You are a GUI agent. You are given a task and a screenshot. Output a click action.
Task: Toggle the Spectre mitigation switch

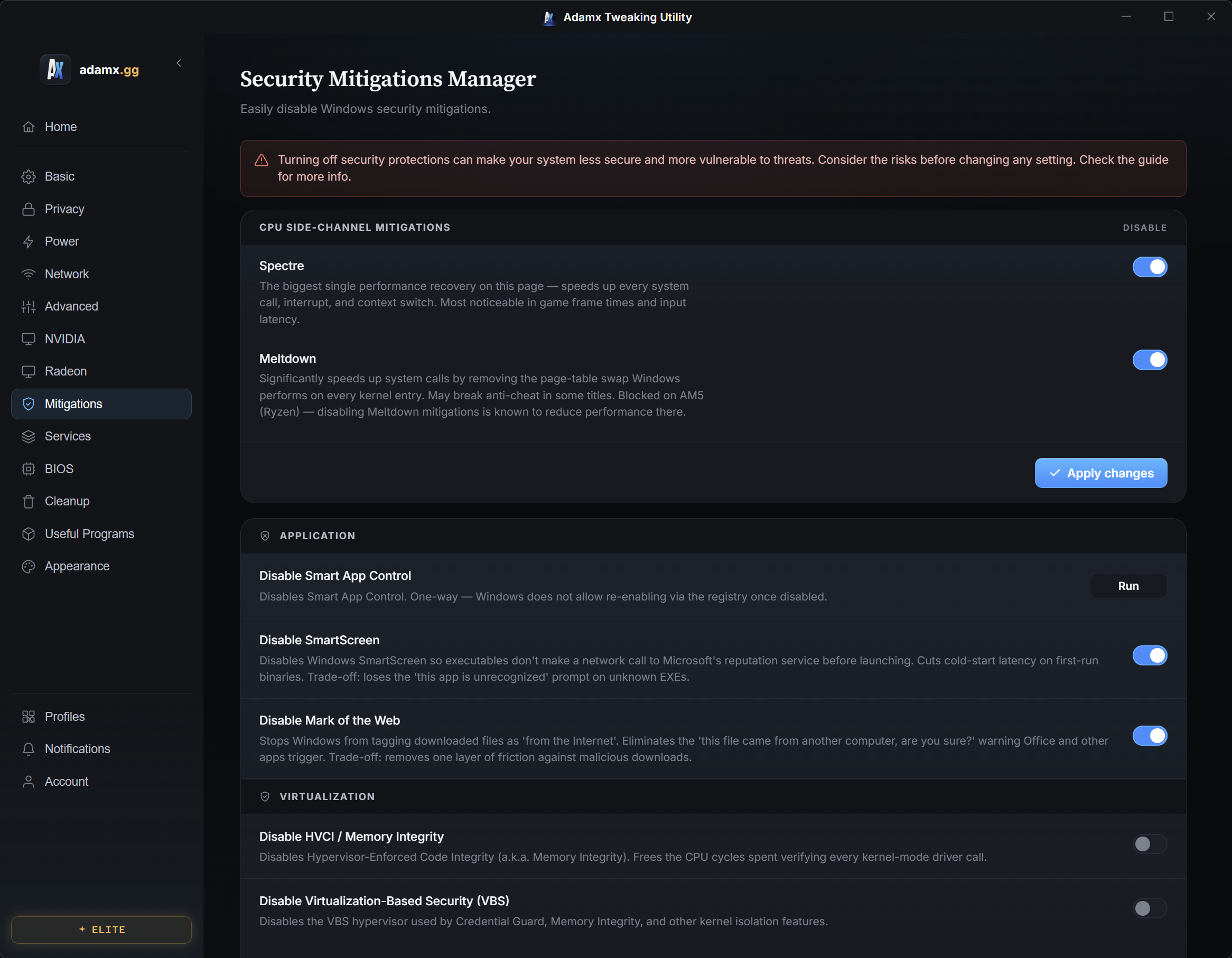1149,267
